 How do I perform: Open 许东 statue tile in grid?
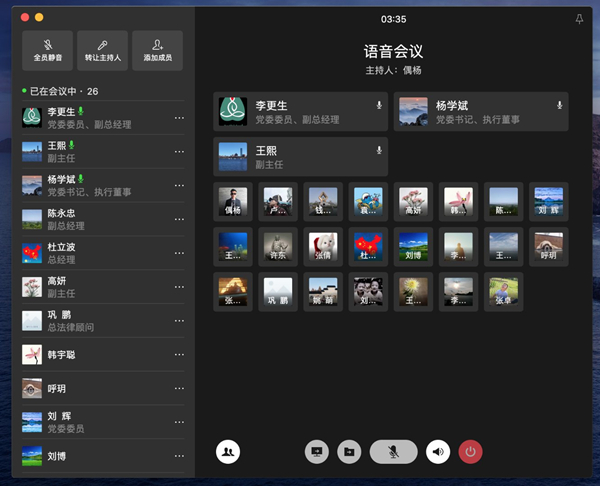click(278, 247)
